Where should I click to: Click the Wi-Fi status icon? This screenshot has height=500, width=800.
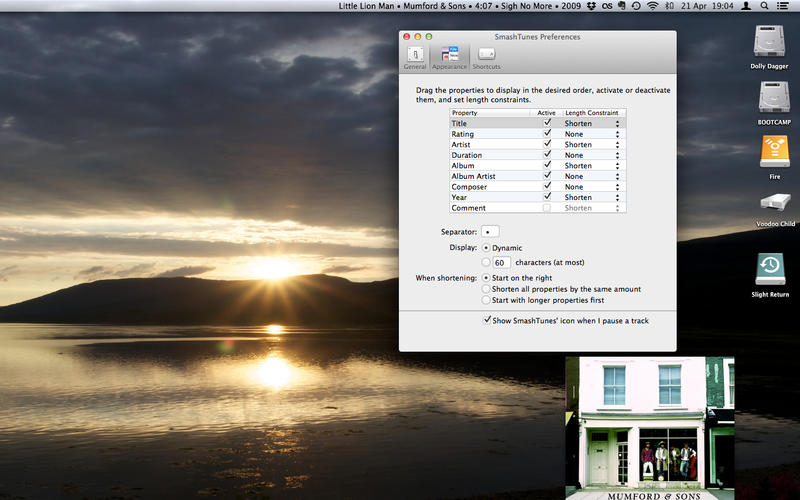click(x=653, y=6)
